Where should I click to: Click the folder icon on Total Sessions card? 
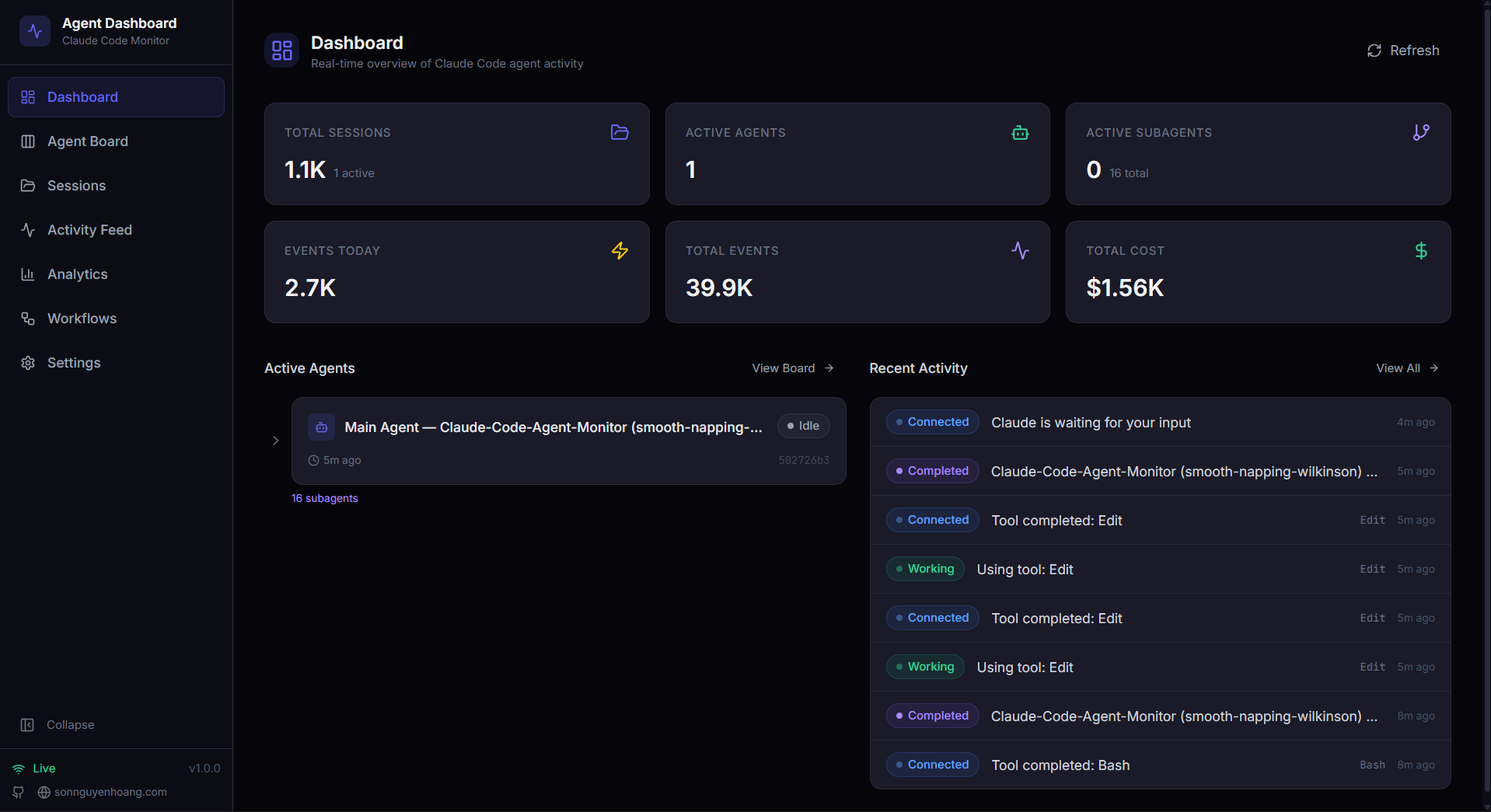click(620, 132)
